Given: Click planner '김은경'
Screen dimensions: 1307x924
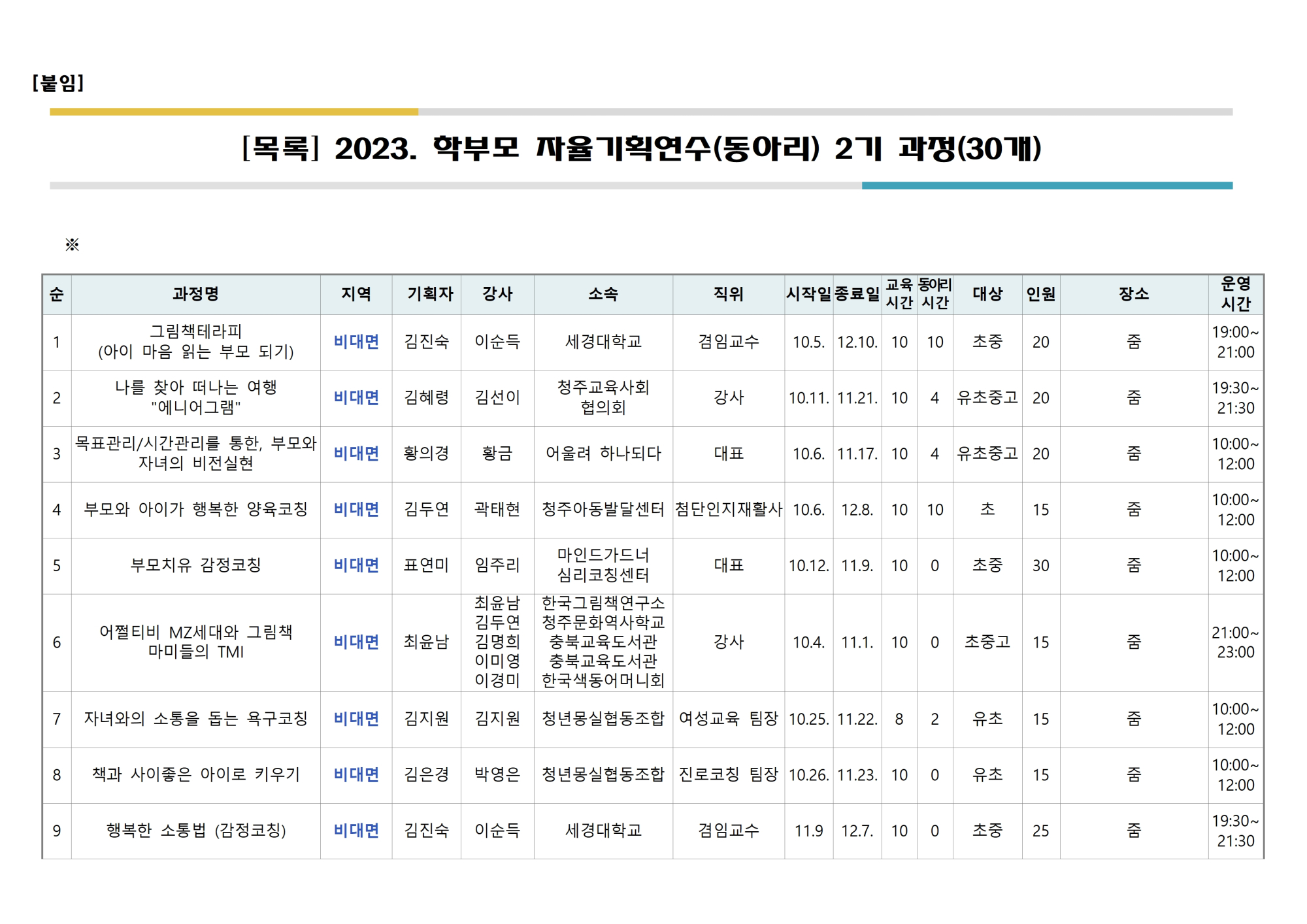Looking at the screenshot, I should [x=427, y=774].
